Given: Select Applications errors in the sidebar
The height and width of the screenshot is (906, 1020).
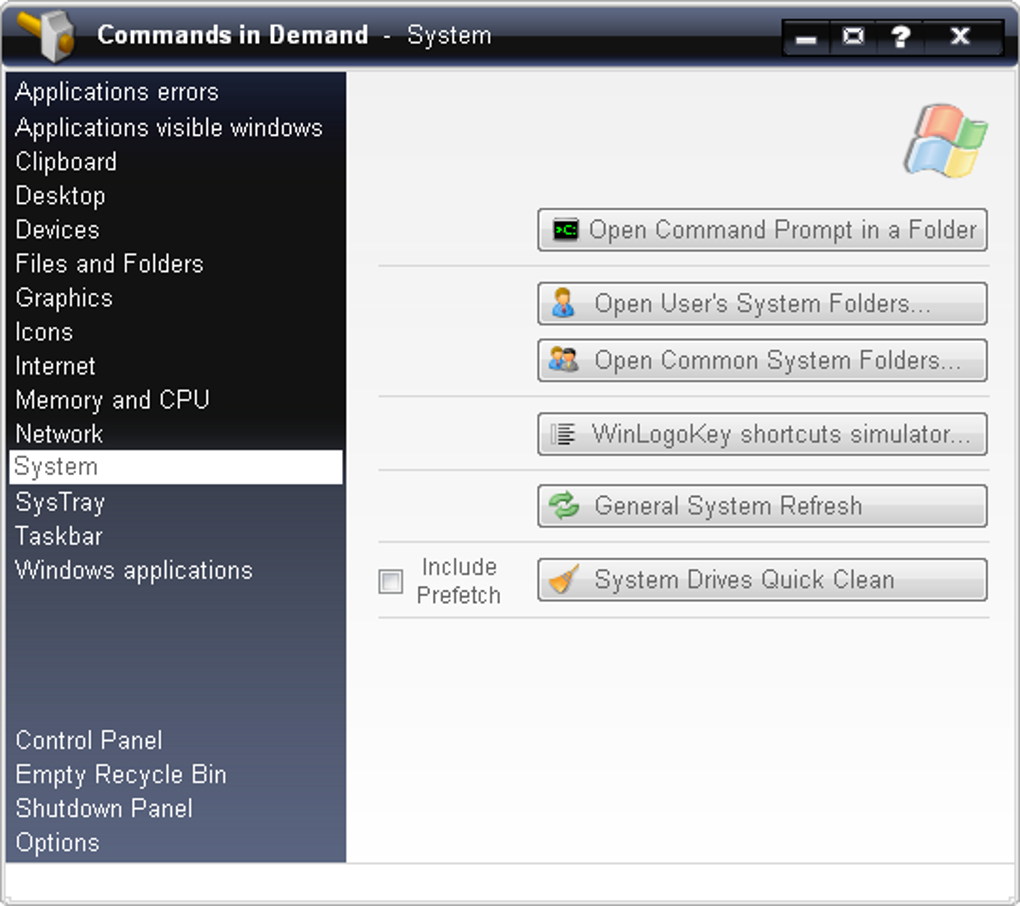Looking at the screenshot, I should pos(117,93).
